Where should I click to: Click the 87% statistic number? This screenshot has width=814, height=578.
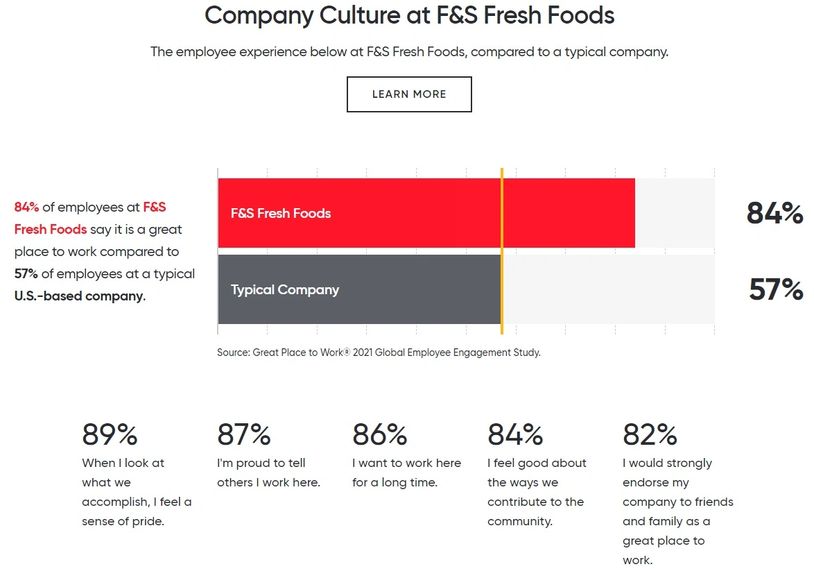(x=244, y=435)
